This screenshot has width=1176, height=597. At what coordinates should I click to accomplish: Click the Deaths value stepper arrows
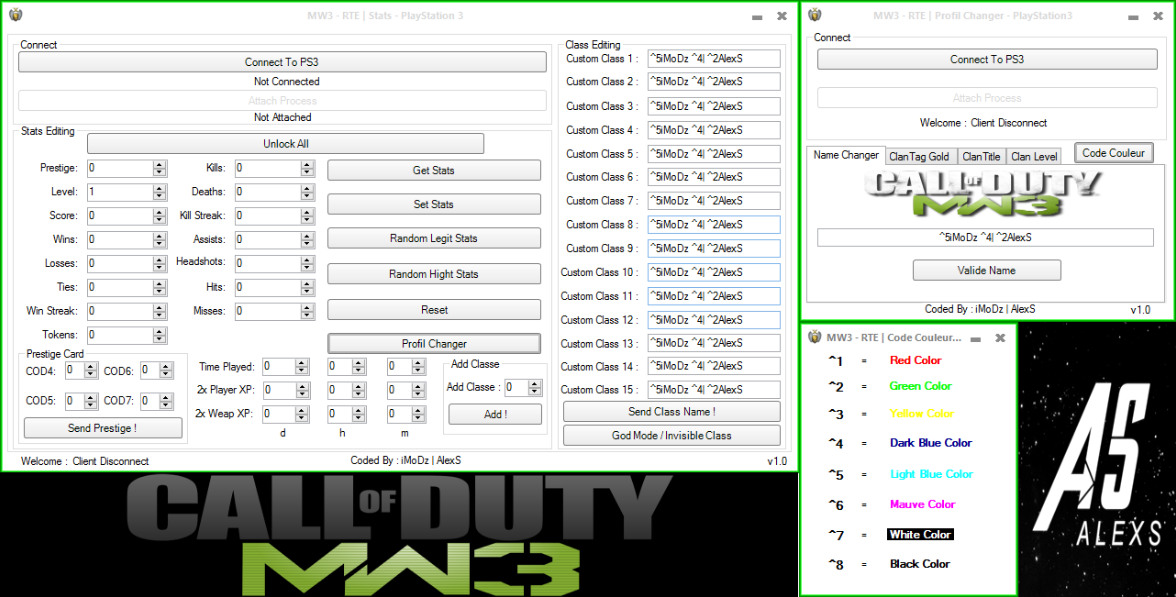tap(308, 192)
